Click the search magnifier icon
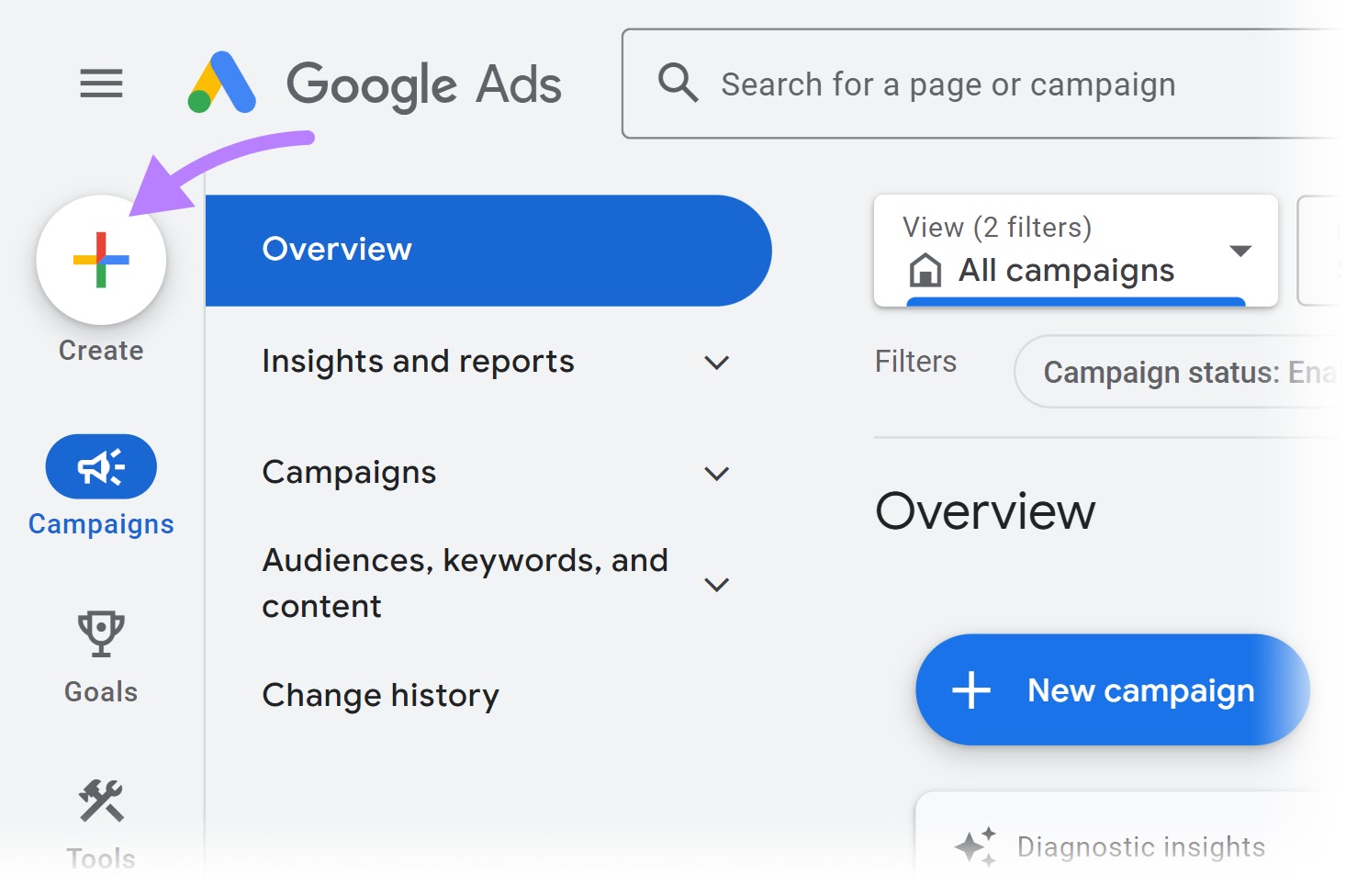Image resolution: width=1357 pixels, height=896 pixels. 677,82
